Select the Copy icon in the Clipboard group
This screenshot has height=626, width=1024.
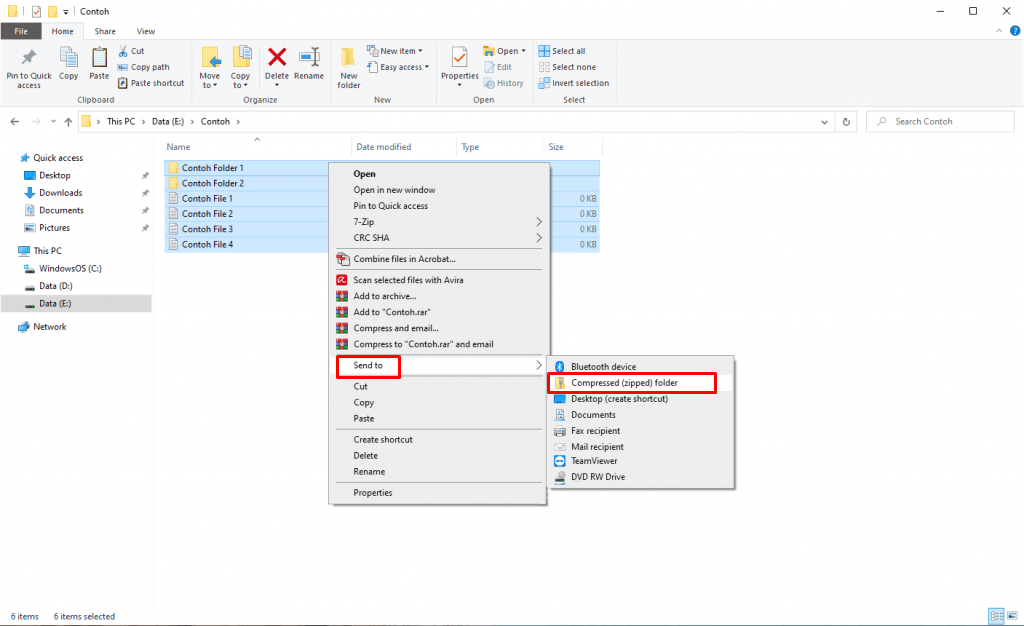(x=68, y=62)
